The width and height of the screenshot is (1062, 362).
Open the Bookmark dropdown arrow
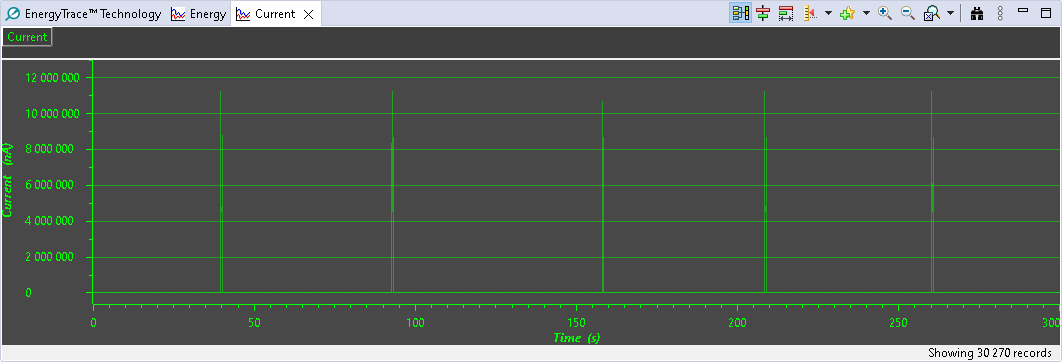(866, 13)
